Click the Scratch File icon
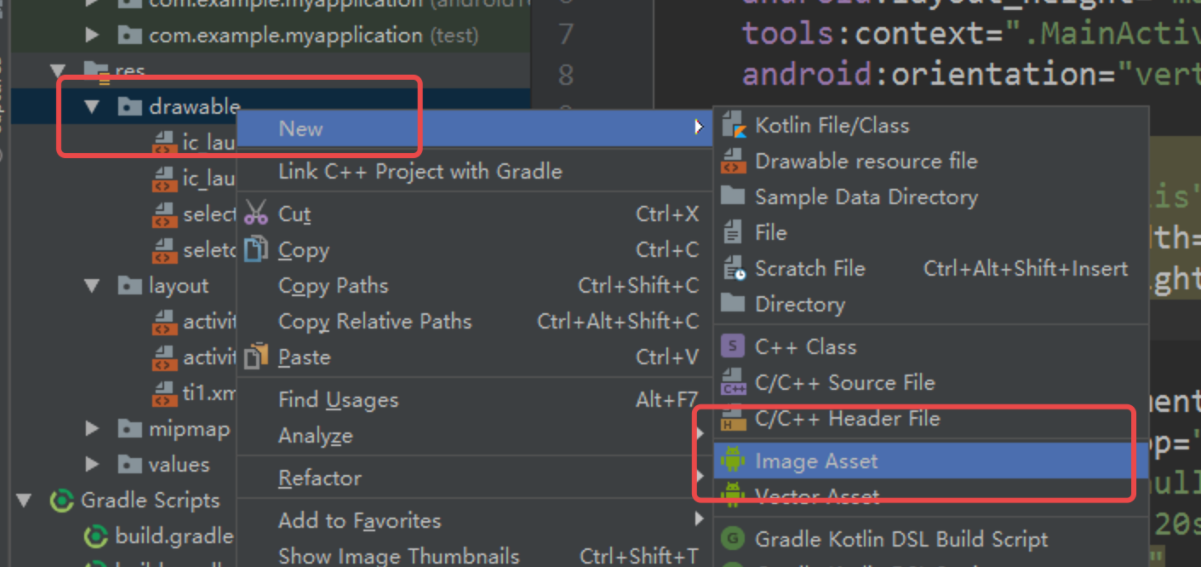This screenshot has height=567, width=1201. (x=734, y=268)
